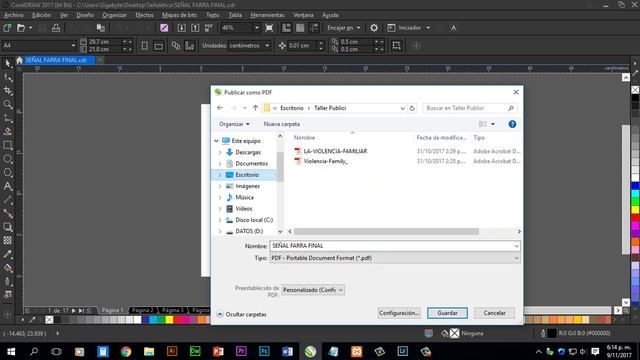Open the Encajar en dropdown
The height and width of the screenshot is (360, 640).
[358, 28]
